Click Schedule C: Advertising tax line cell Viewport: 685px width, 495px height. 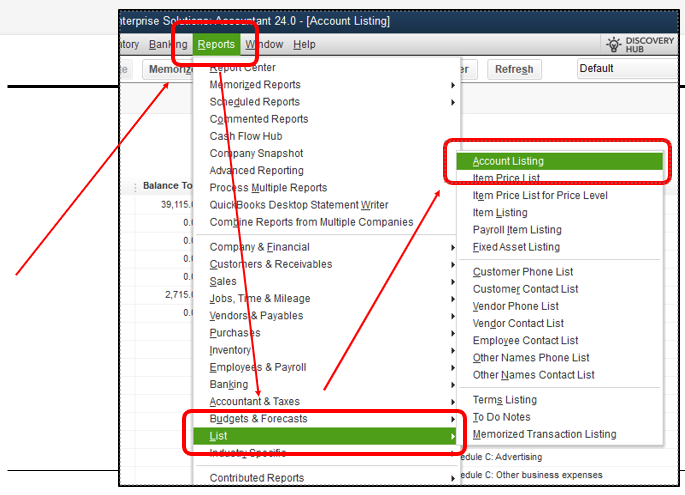point(502,457)
